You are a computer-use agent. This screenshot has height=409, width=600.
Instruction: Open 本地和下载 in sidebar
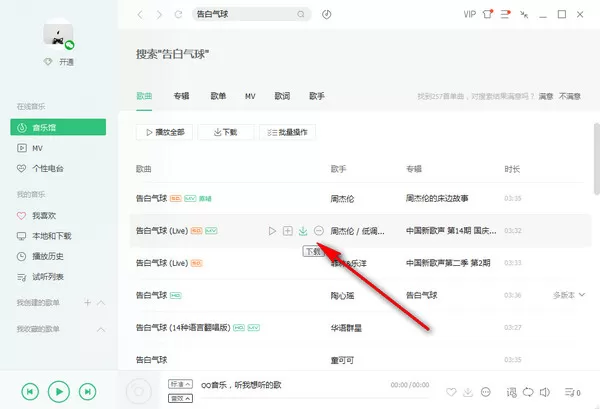44,236
